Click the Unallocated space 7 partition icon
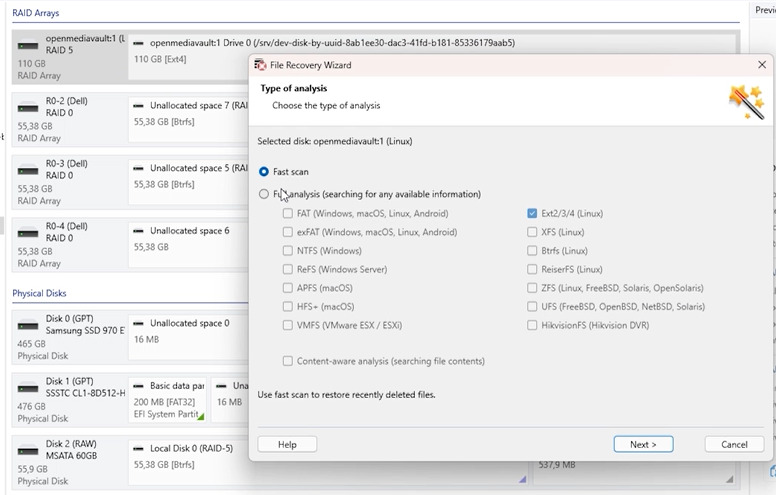Image resolution: width=776 pixels, height=495 pixels. tap(139, 106)
